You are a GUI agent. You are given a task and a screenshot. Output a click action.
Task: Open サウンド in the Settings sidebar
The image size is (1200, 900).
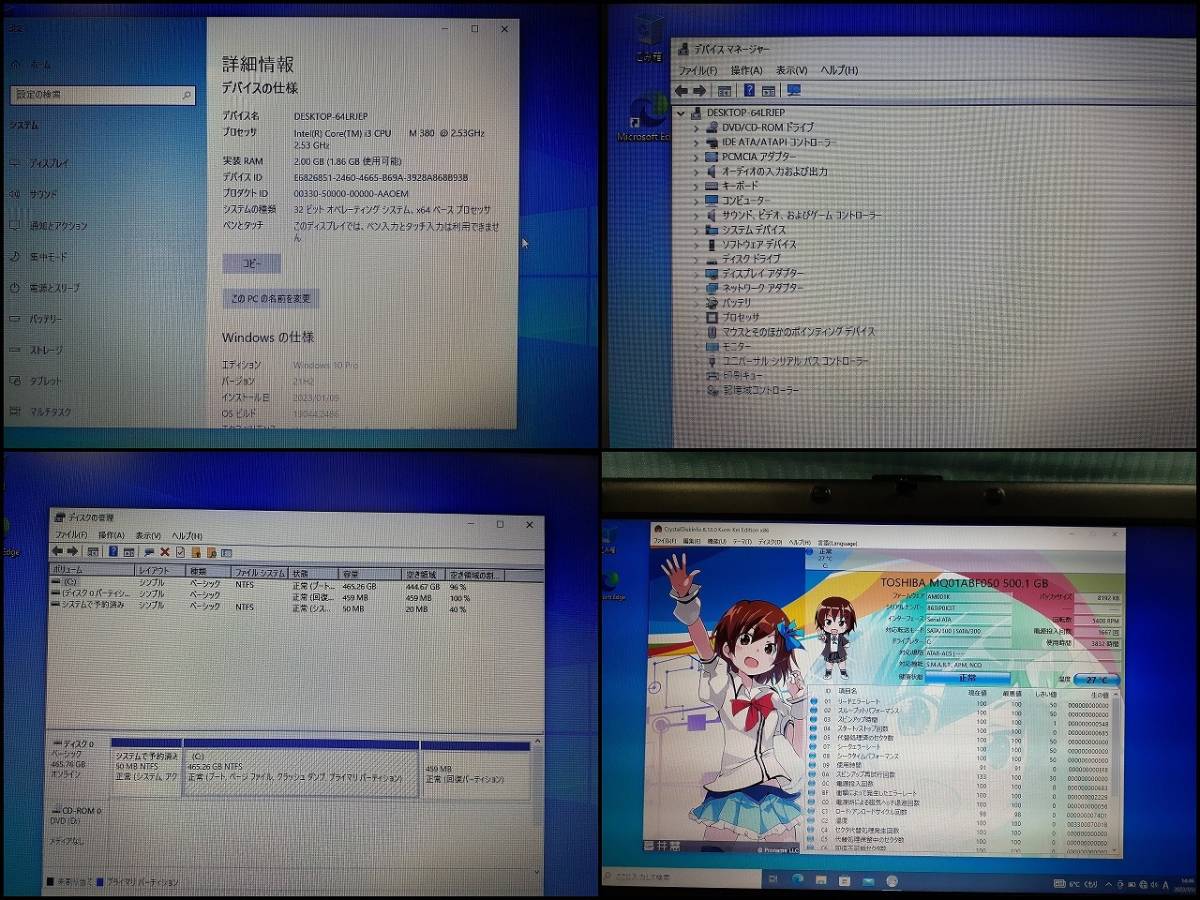click(x=35, y=194)
